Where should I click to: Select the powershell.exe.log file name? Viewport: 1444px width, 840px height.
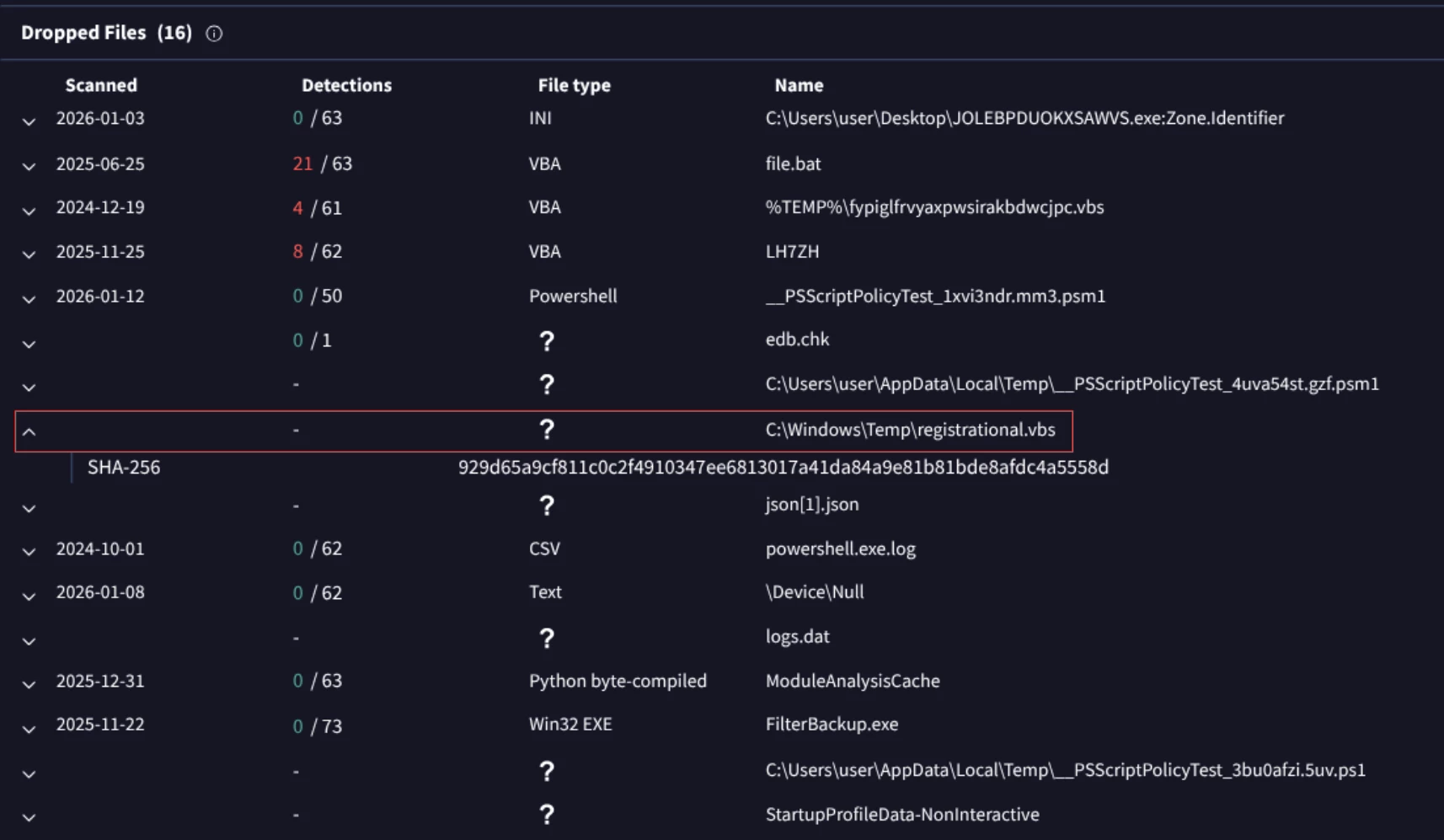[x=840, y=548]
